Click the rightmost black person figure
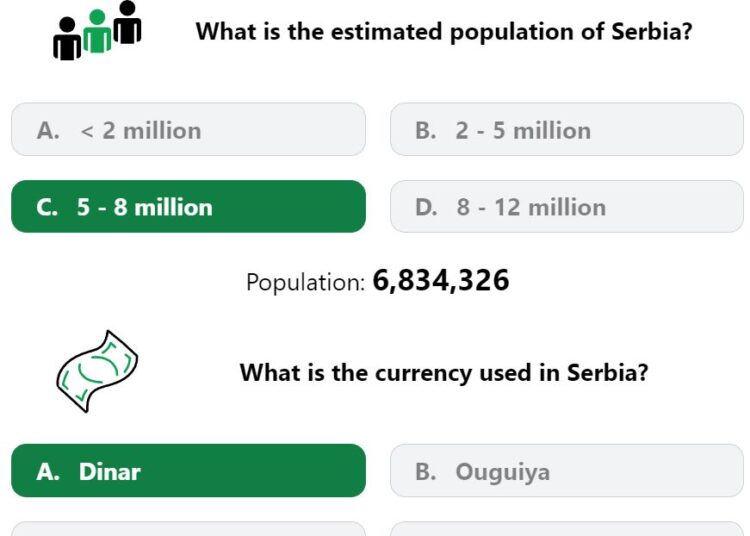This screenshot has width=750, height=536. click(127, 22)
